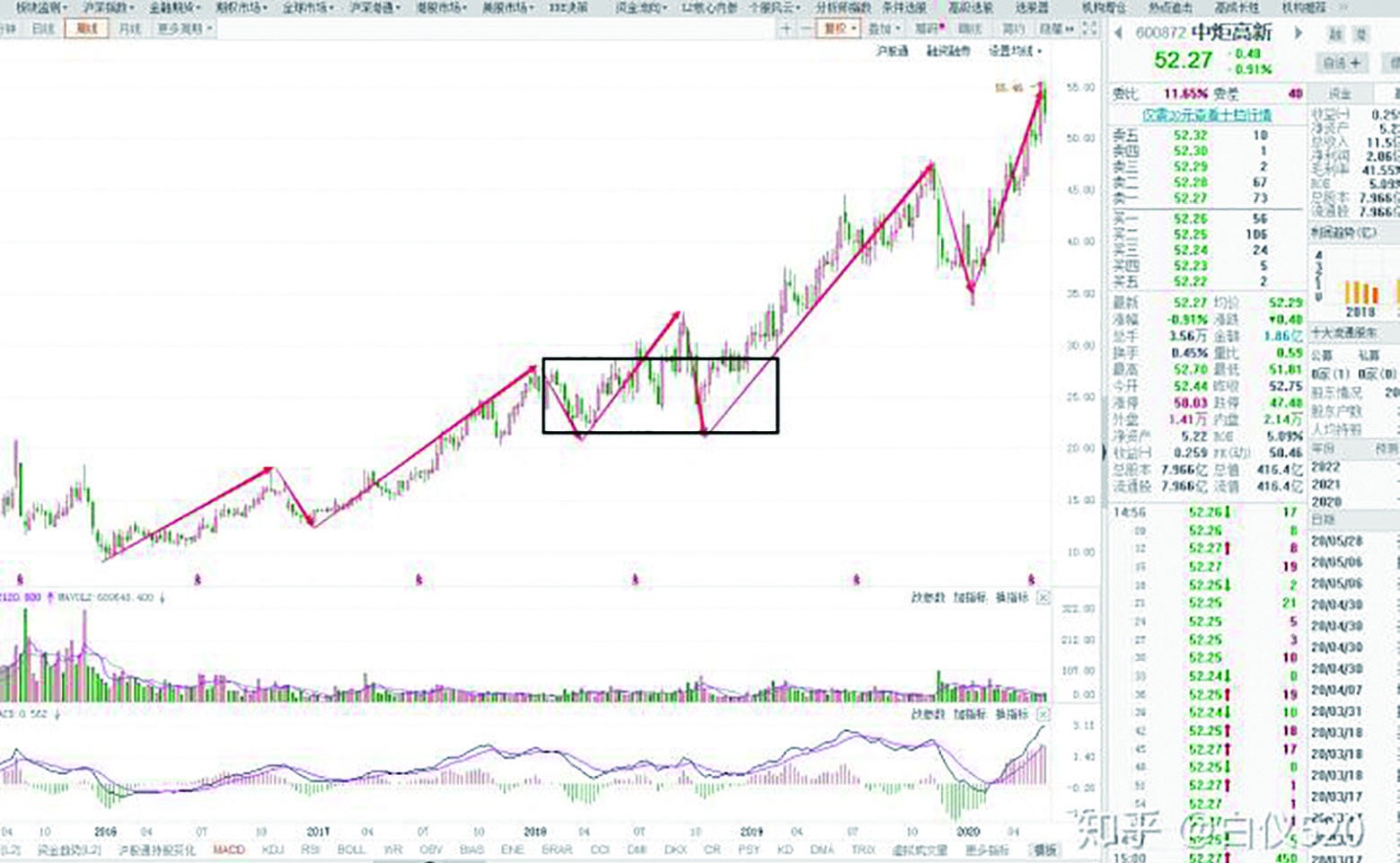
Task: Click 加指标 in the volume panel
Action: coord(970,598)
